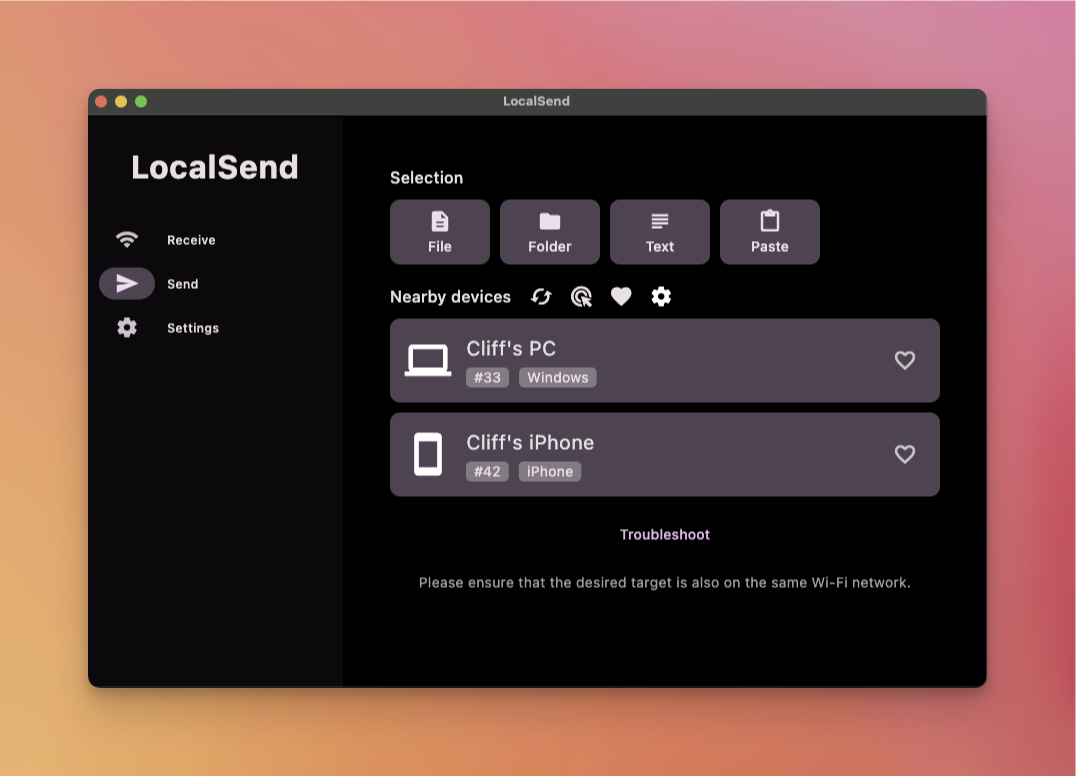Refresh the nearby devices scan
The height and width of the screenshot is (776, 1076).
tap(541, 297)
